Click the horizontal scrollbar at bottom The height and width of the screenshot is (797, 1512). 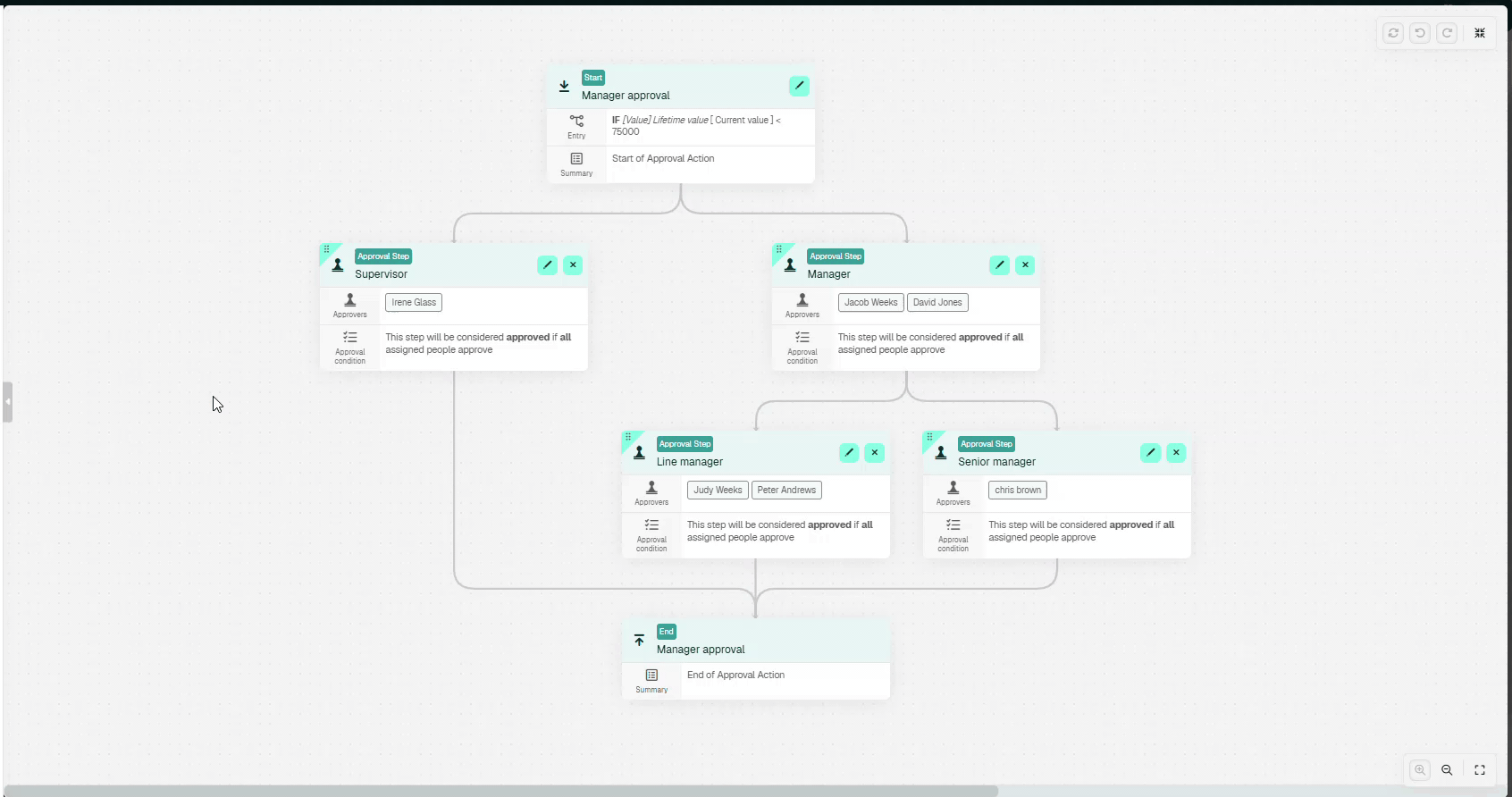[500, 791]
